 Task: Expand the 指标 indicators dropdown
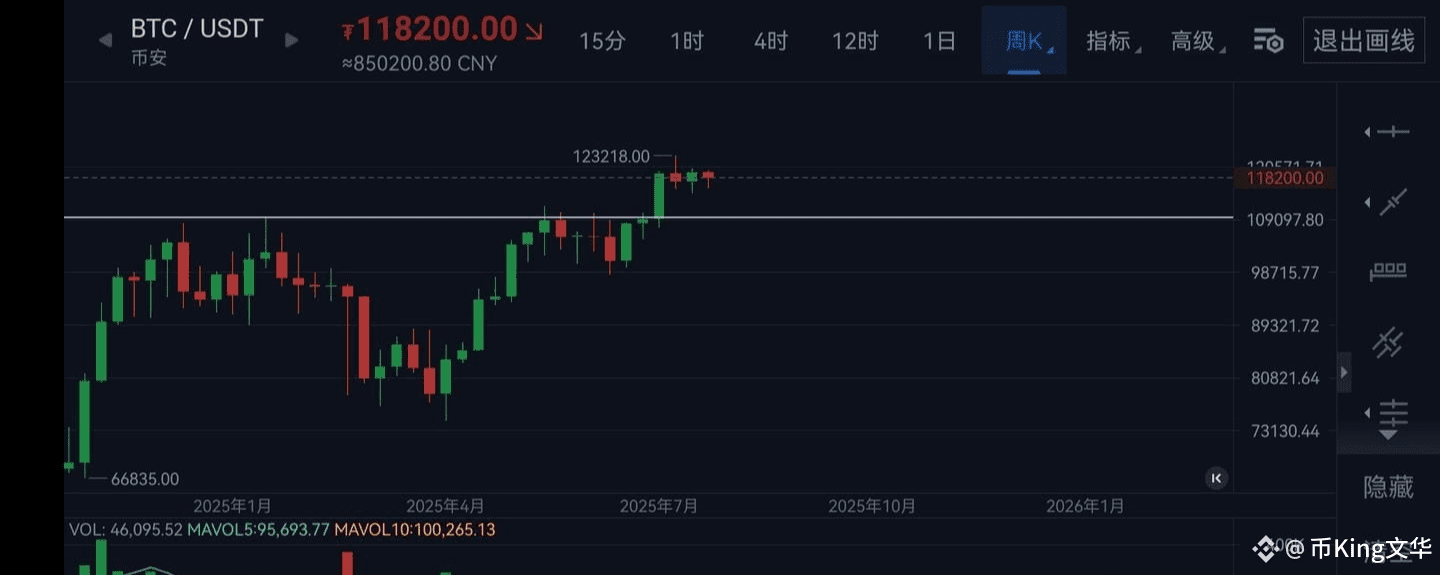tap(1111, 41)
